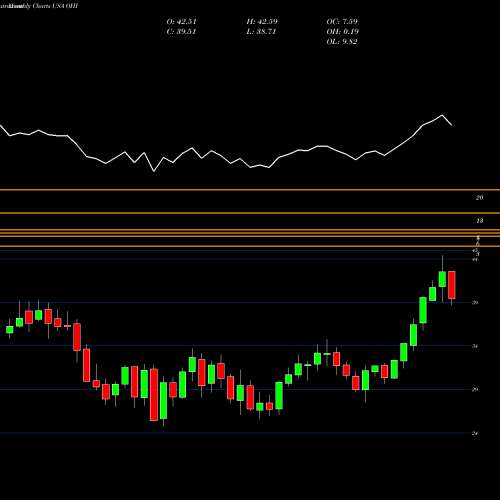Click the 39 price axis label

[475, 303]
